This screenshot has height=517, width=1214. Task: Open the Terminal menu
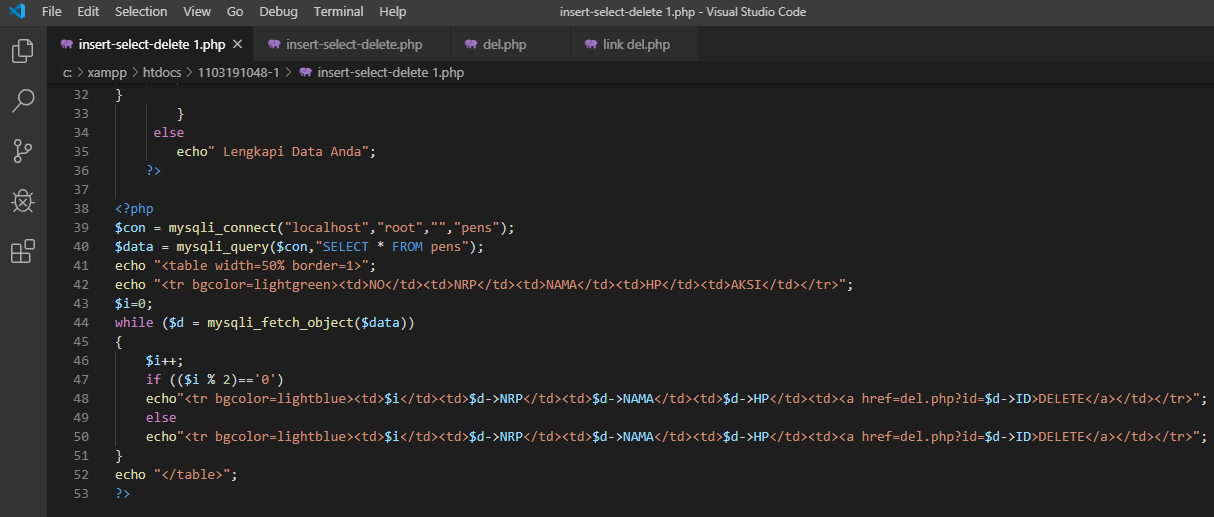pyautogui.click(x=338, y=12)
